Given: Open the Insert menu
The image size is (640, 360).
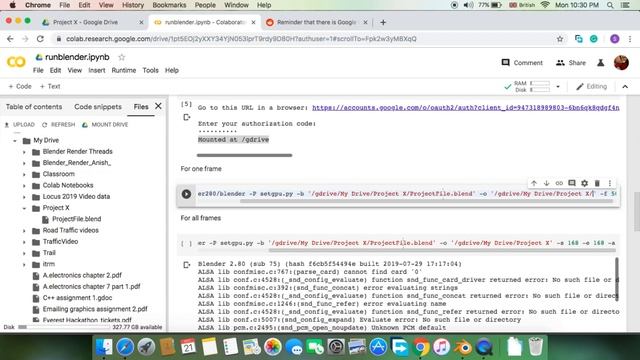Looking at the screenshot, I should [97, 70].
